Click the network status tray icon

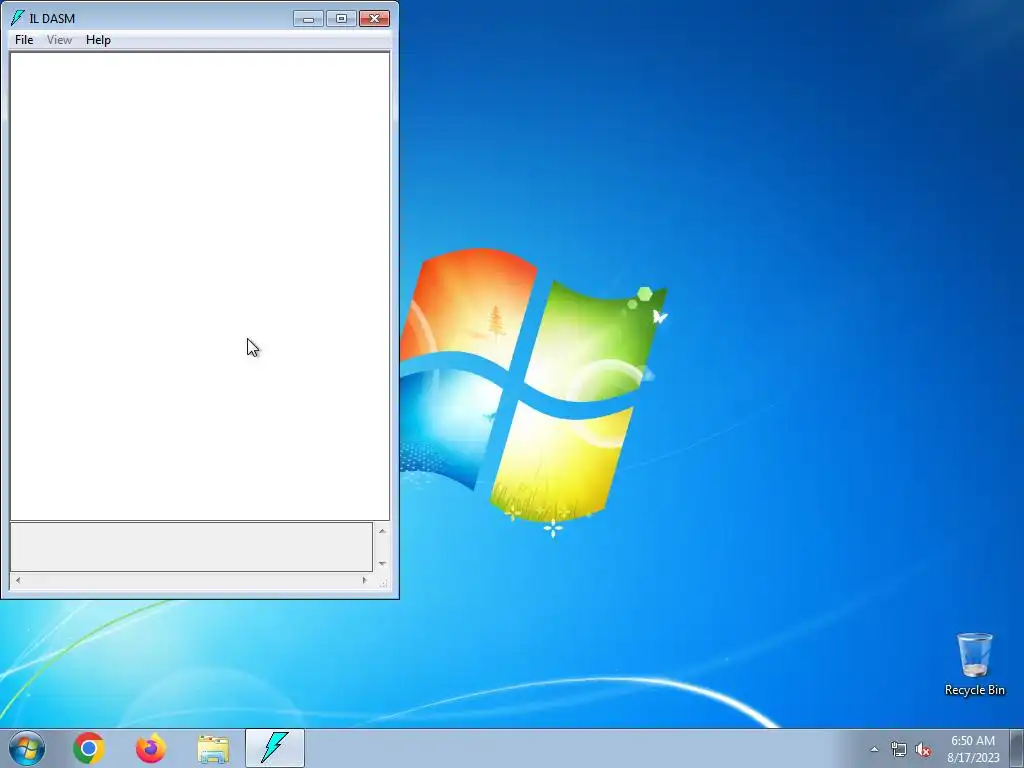click(899, 750)
